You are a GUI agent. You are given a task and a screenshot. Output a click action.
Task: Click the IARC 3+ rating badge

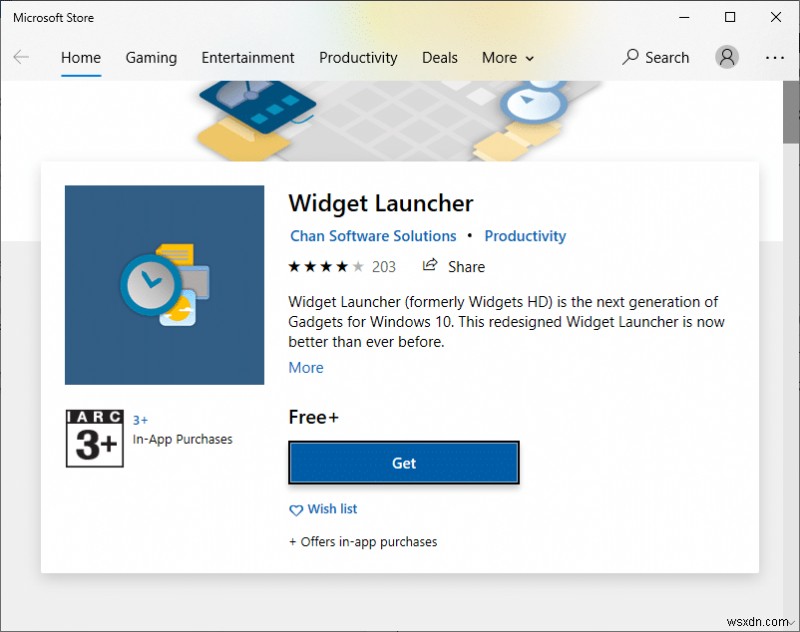coord(95,439)
